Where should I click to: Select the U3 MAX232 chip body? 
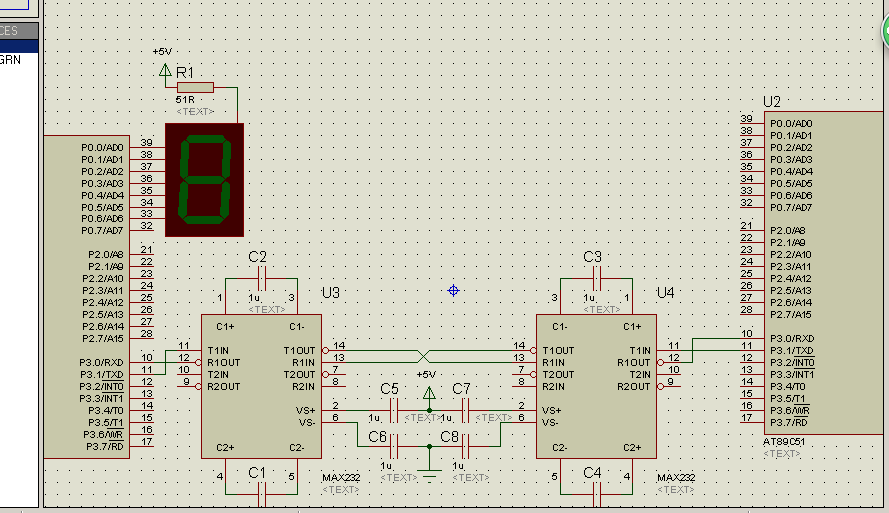tap(261, 387)
